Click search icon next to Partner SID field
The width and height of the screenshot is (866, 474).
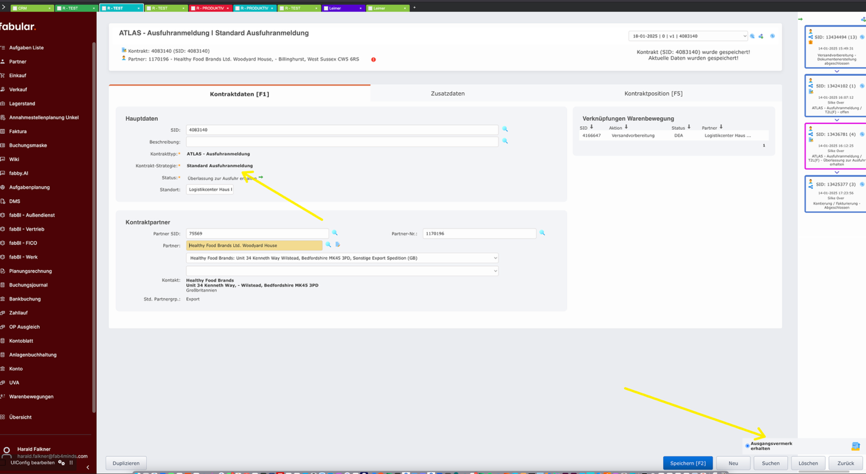(335, 233)
